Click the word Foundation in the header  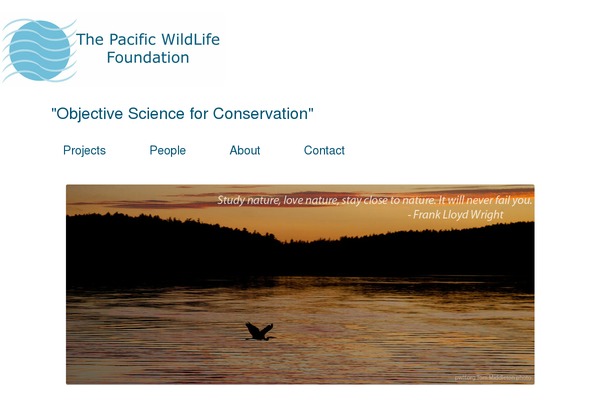point(148,58)
